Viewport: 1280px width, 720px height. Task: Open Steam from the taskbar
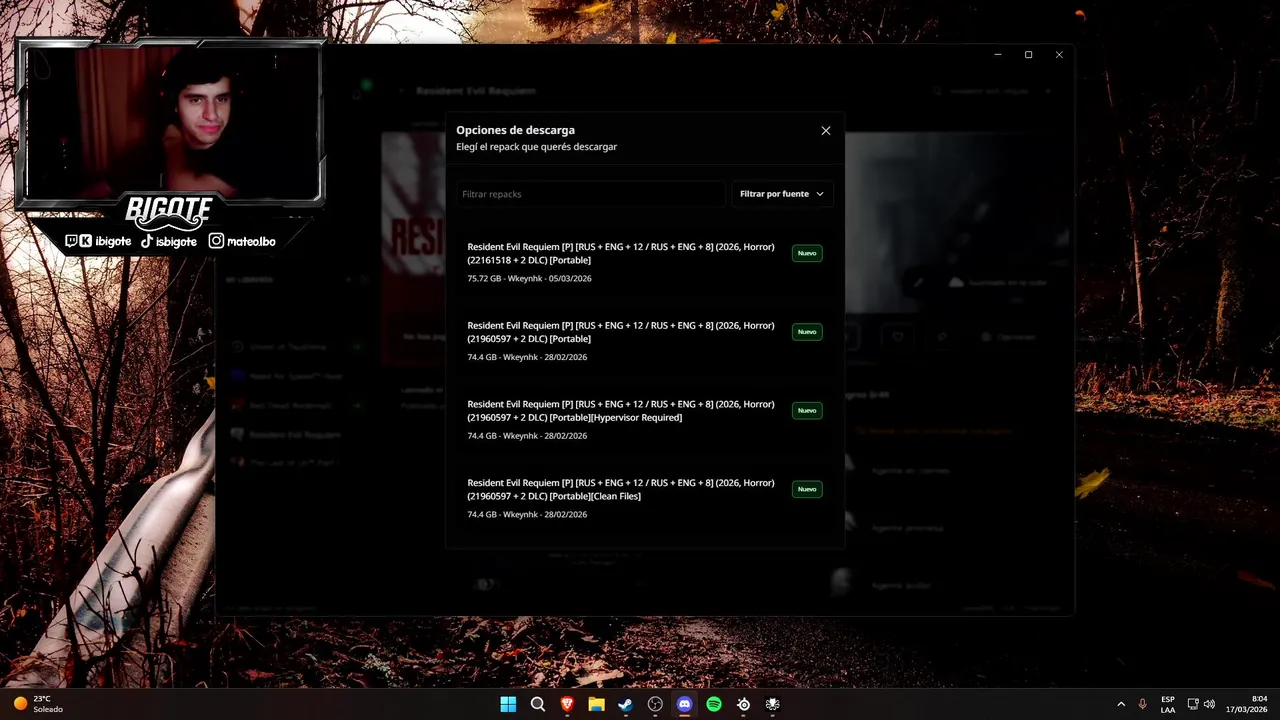[x=625, y=704]
